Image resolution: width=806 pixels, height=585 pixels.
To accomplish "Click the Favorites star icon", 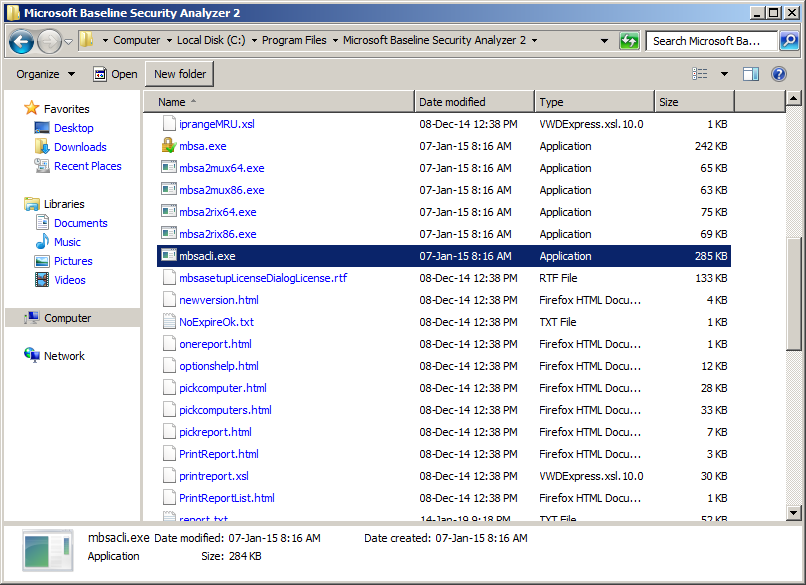I will (x=31, y=108).
